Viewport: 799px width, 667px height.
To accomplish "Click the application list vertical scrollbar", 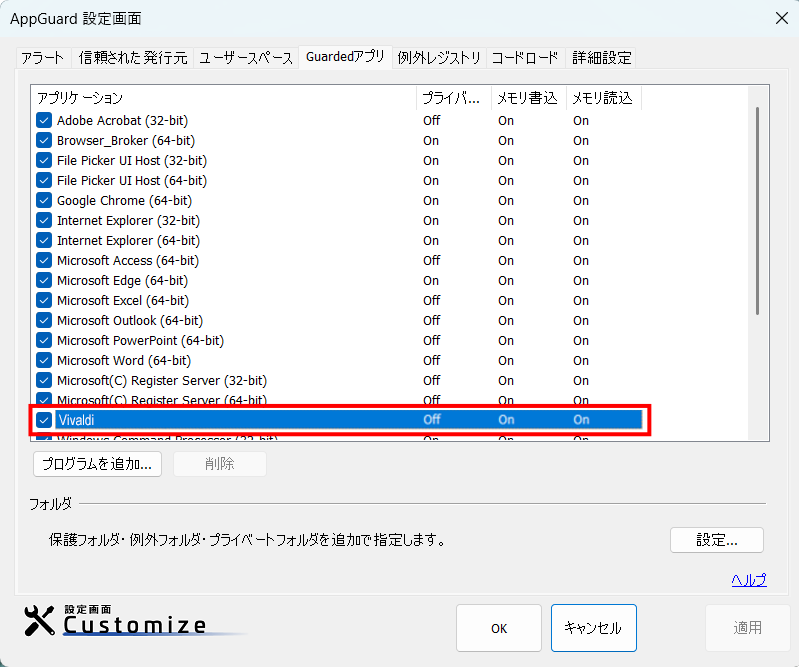I will 757,220.
